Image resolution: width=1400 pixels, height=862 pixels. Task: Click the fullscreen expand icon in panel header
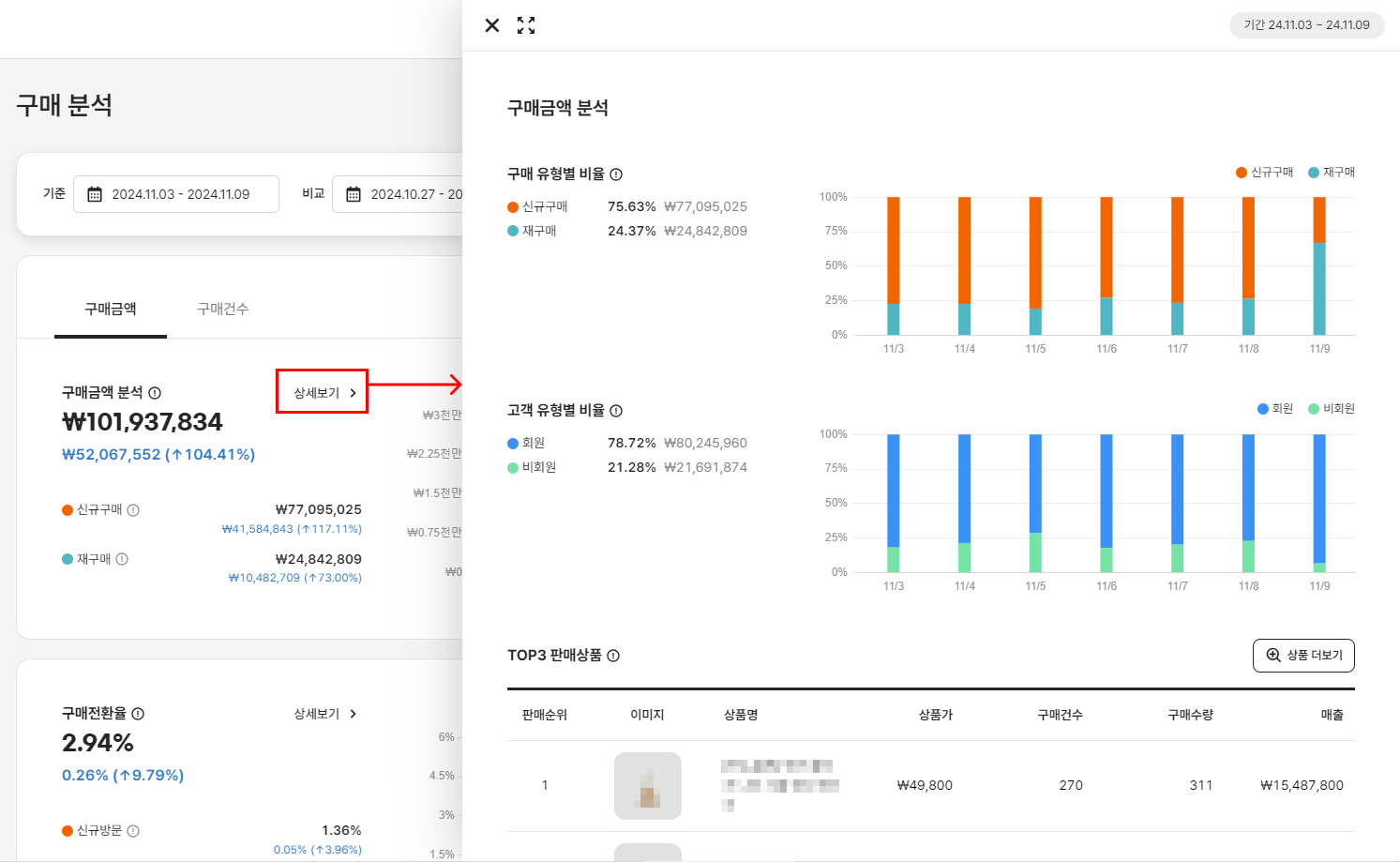[526, 25]
